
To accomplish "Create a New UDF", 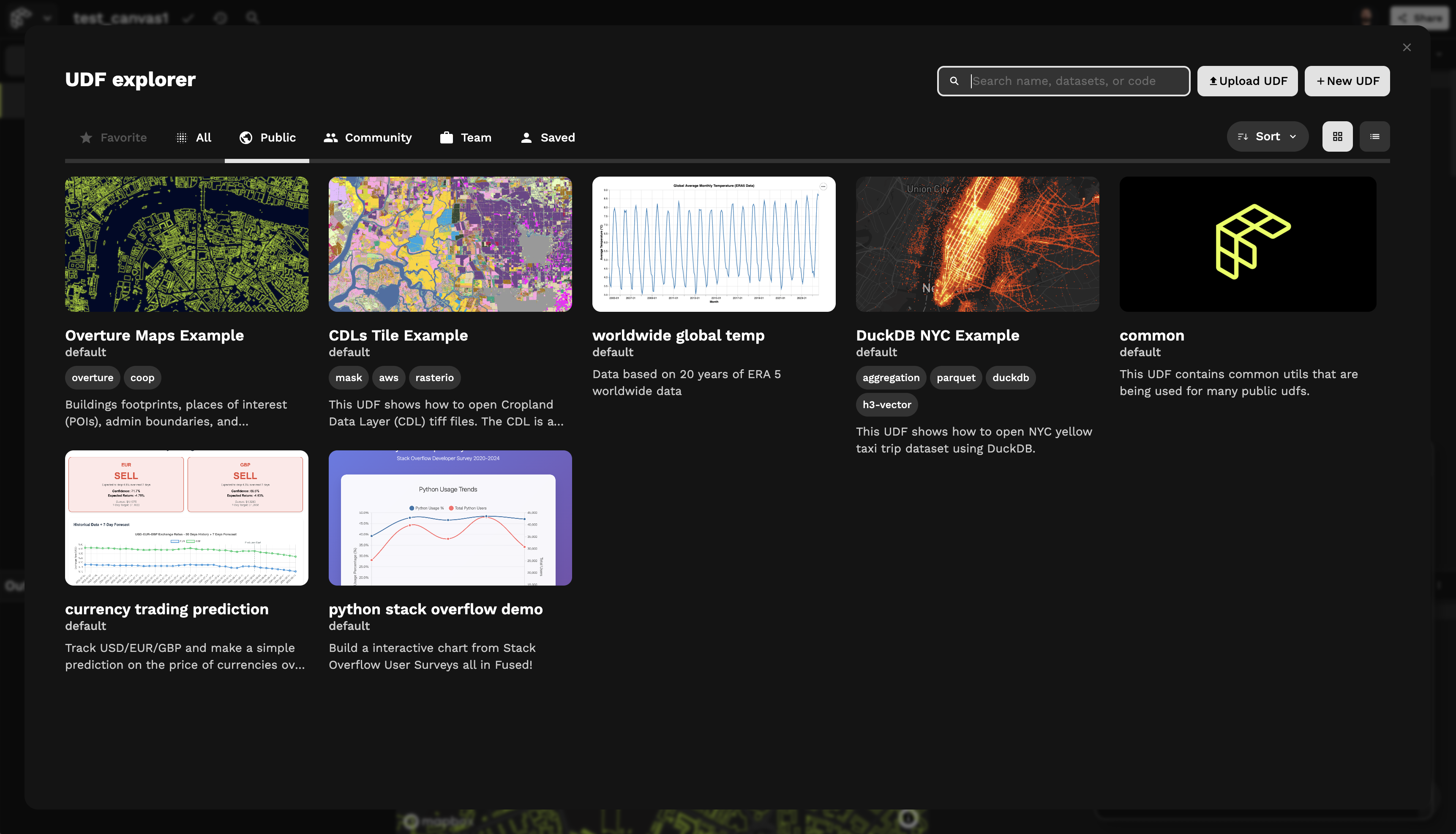I will click(1347, 81).
